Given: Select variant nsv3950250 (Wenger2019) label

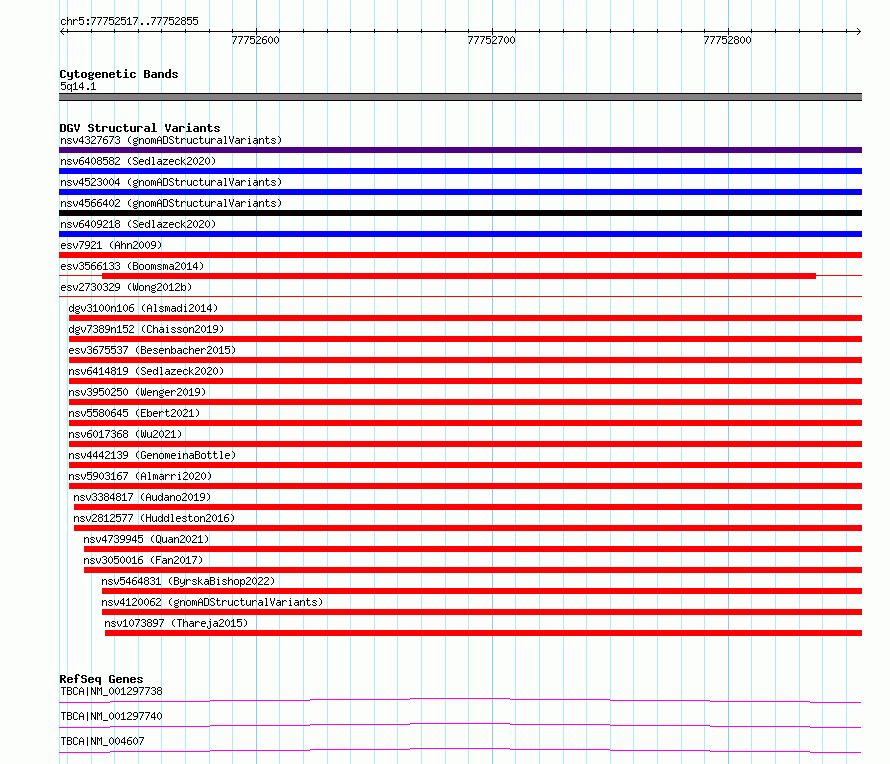Looking at the screenshot, I should pyautogui.click(x=137, y=392).
